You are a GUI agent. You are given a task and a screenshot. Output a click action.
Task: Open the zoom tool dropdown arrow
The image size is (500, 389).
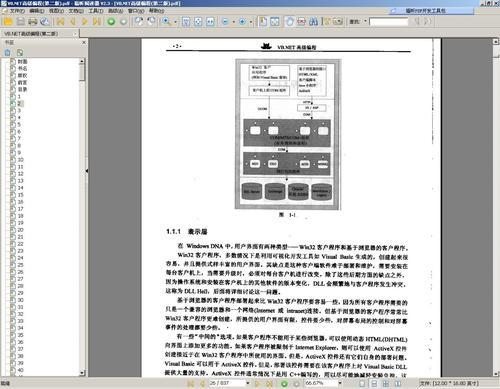176,22
